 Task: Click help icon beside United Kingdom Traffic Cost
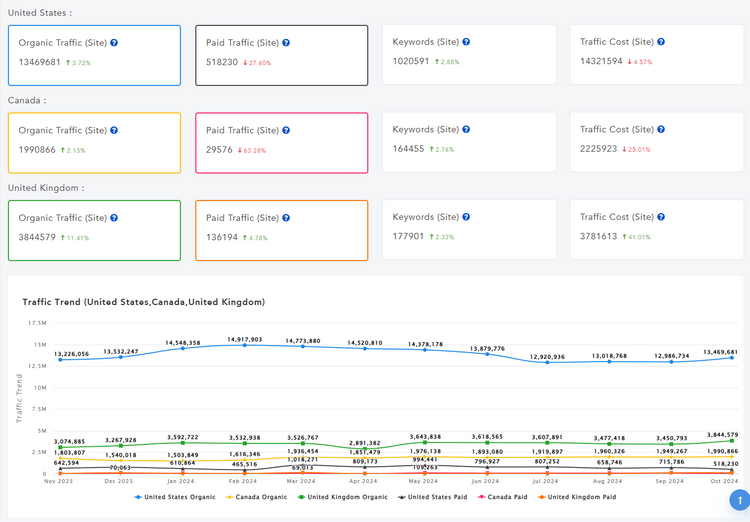tap(661, 217)
